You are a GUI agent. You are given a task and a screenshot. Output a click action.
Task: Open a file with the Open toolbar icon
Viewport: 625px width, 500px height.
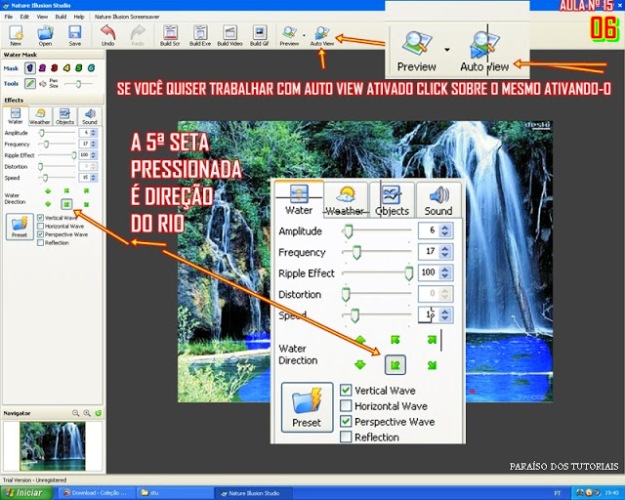(45, 35)
